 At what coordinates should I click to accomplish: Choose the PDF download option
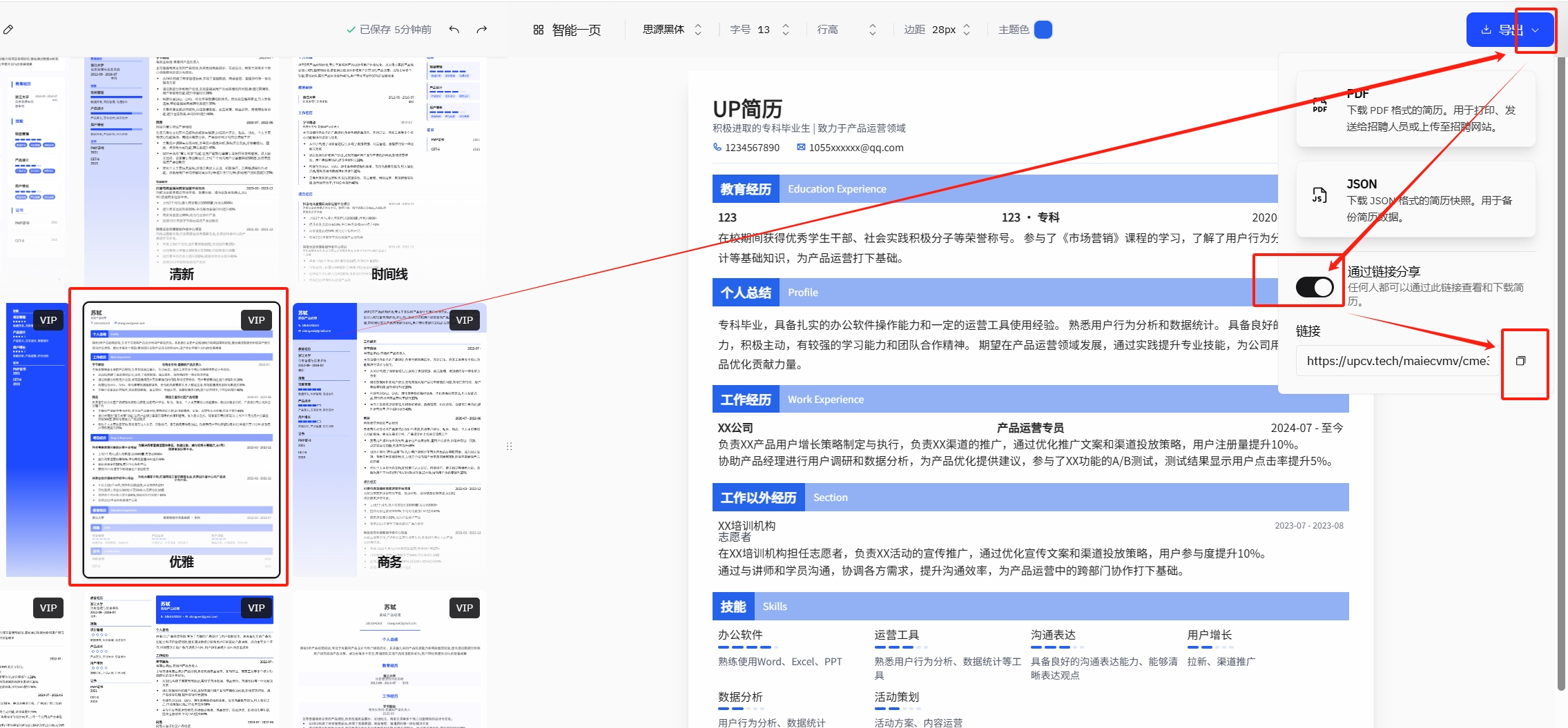[1415, 110]
